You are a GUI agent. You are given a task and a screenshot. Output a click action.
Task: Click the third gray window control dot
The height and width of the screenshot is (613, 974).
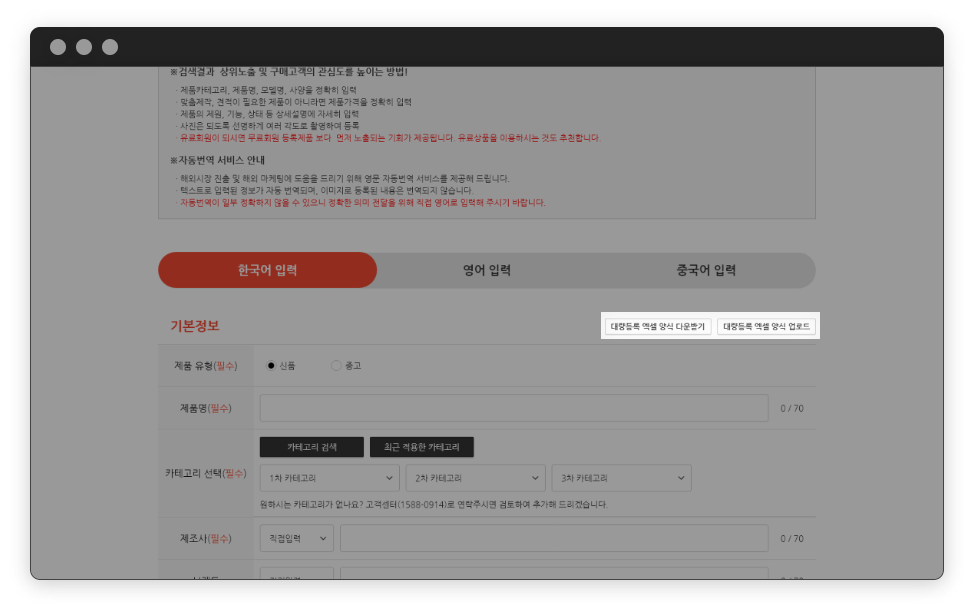(x=110, y=47)
